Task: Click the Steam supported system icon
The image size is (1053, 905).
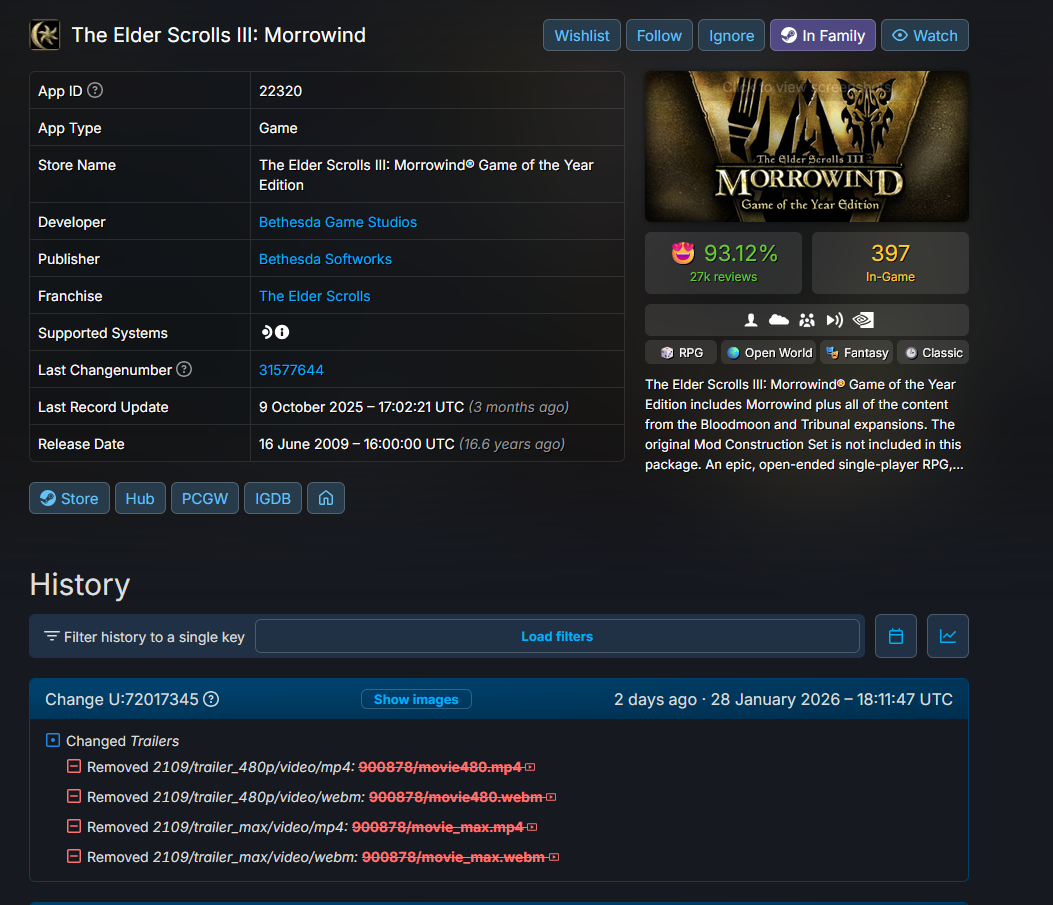Action: tap(267, 332)
